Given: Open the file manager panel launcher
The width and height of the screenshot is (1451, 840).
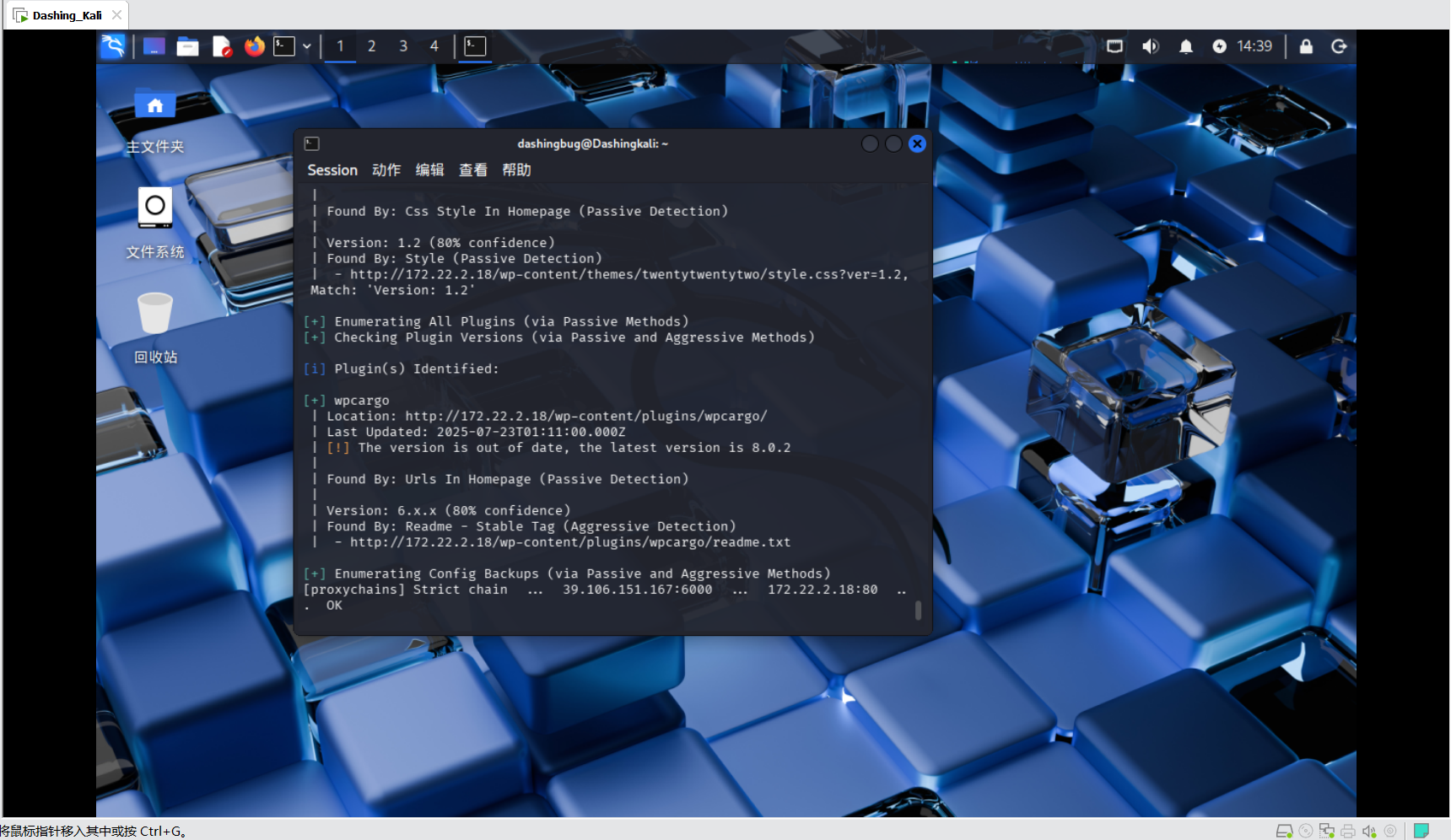Looking at the screenshot, I should click(x=187, y=46).
